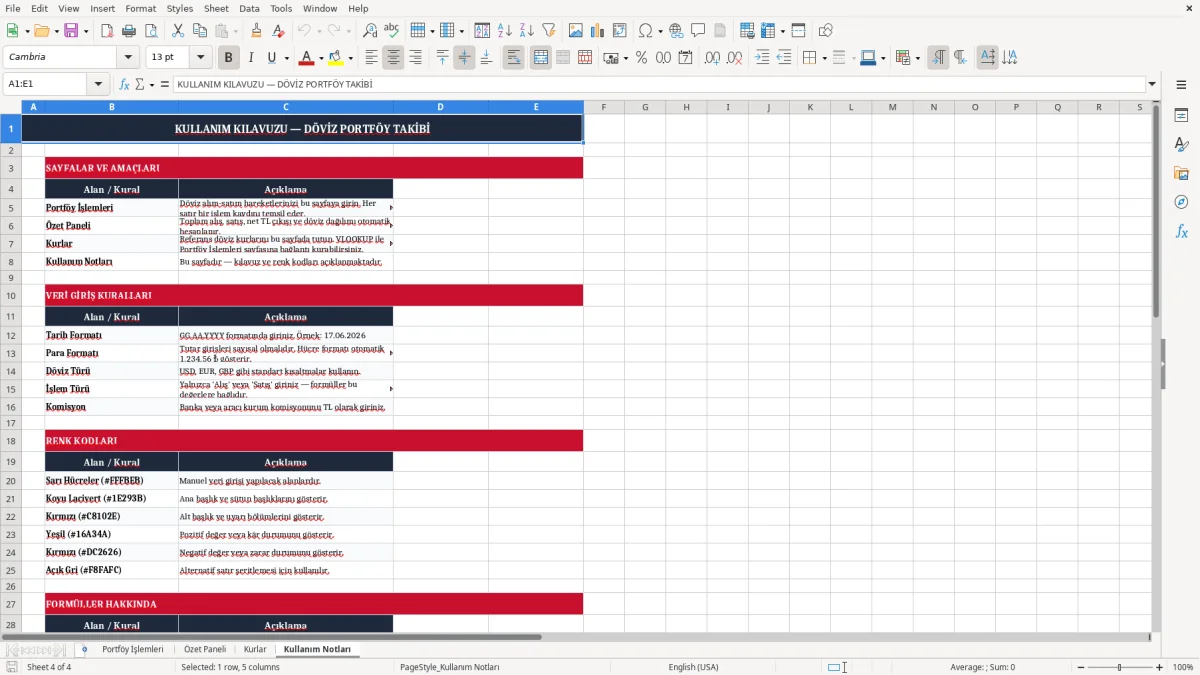Open the sidebar Properties icon
The image size is (1200, 675).
coord(1181,116)
